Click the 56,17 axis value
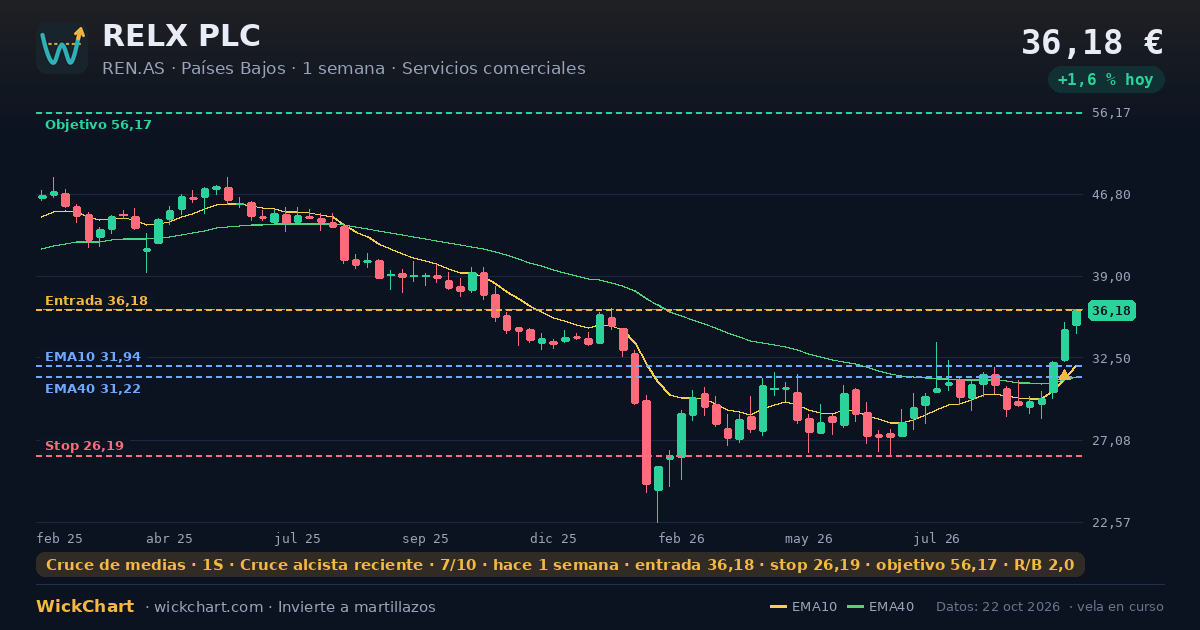This screenshot has height=630, width=1200. pos(1111,113)
